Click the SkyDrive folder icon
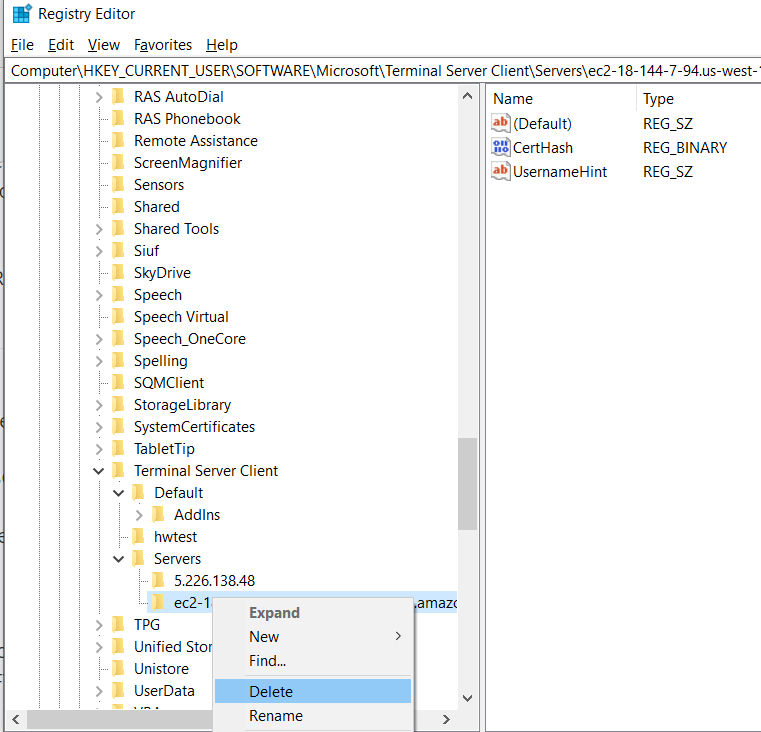 tap(118, 272)
